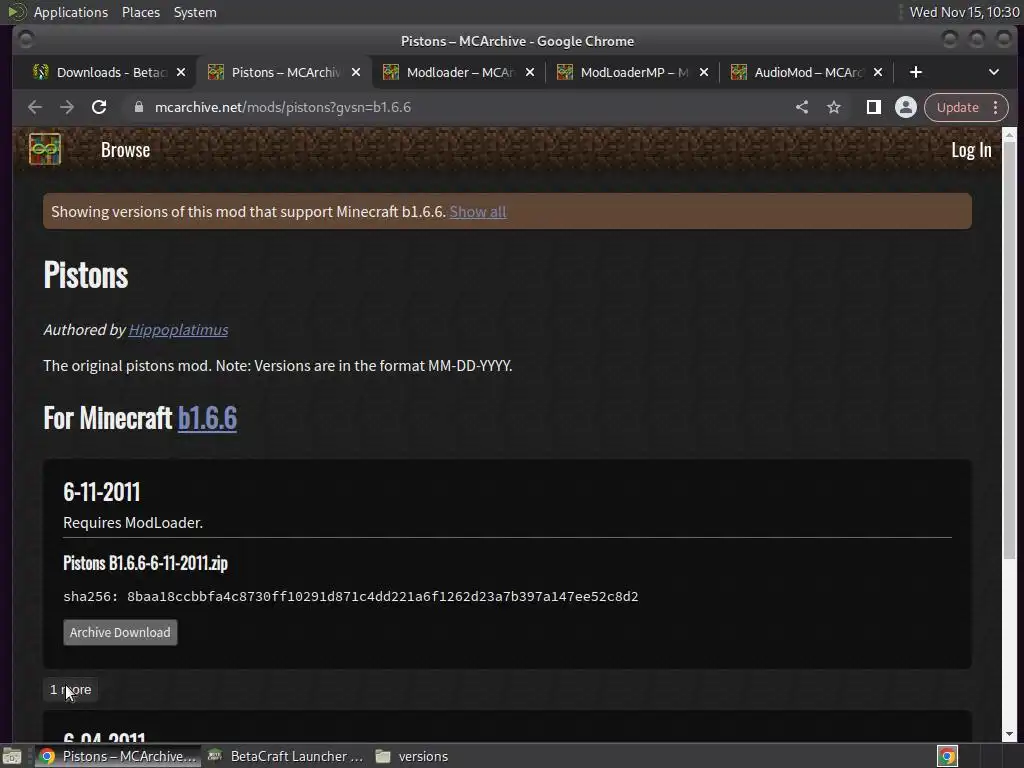The image size is (1024, 768).
Task: Click the address bar URL field
Action: (457, 107)
